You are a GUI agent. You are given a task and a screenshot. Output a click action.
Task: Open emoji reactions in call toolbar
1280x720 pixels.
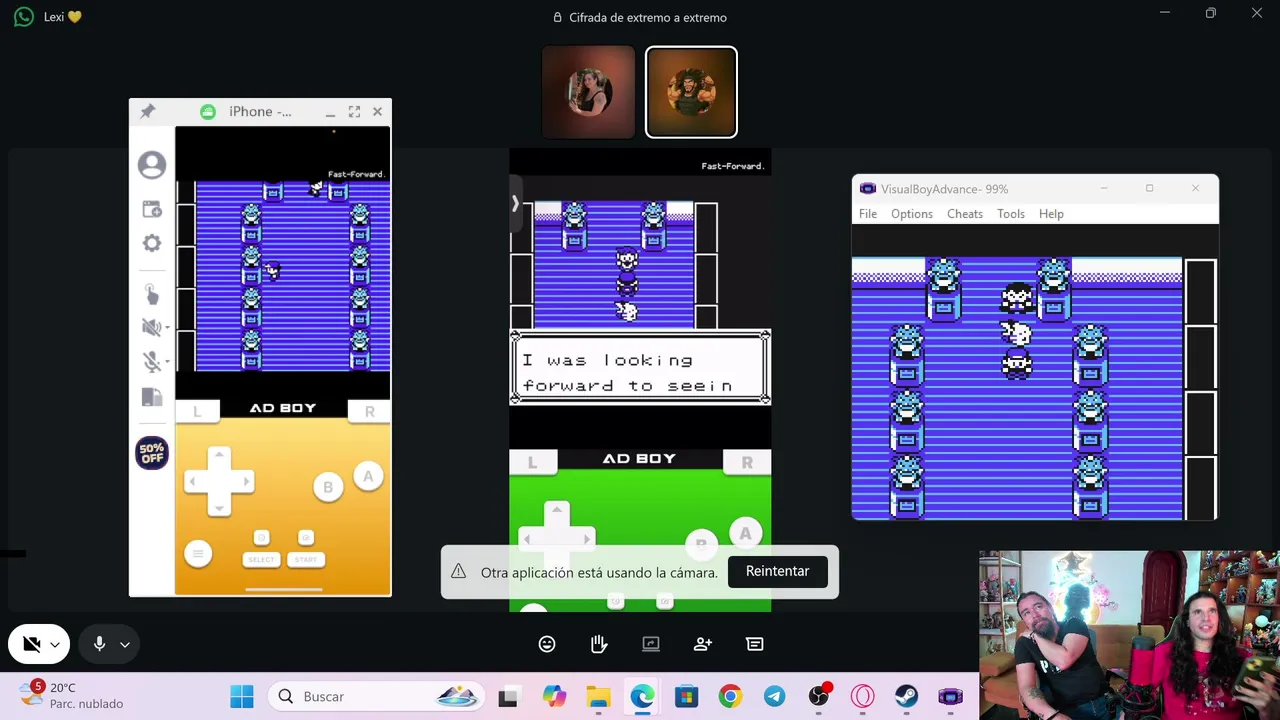(x=547, y=645)
